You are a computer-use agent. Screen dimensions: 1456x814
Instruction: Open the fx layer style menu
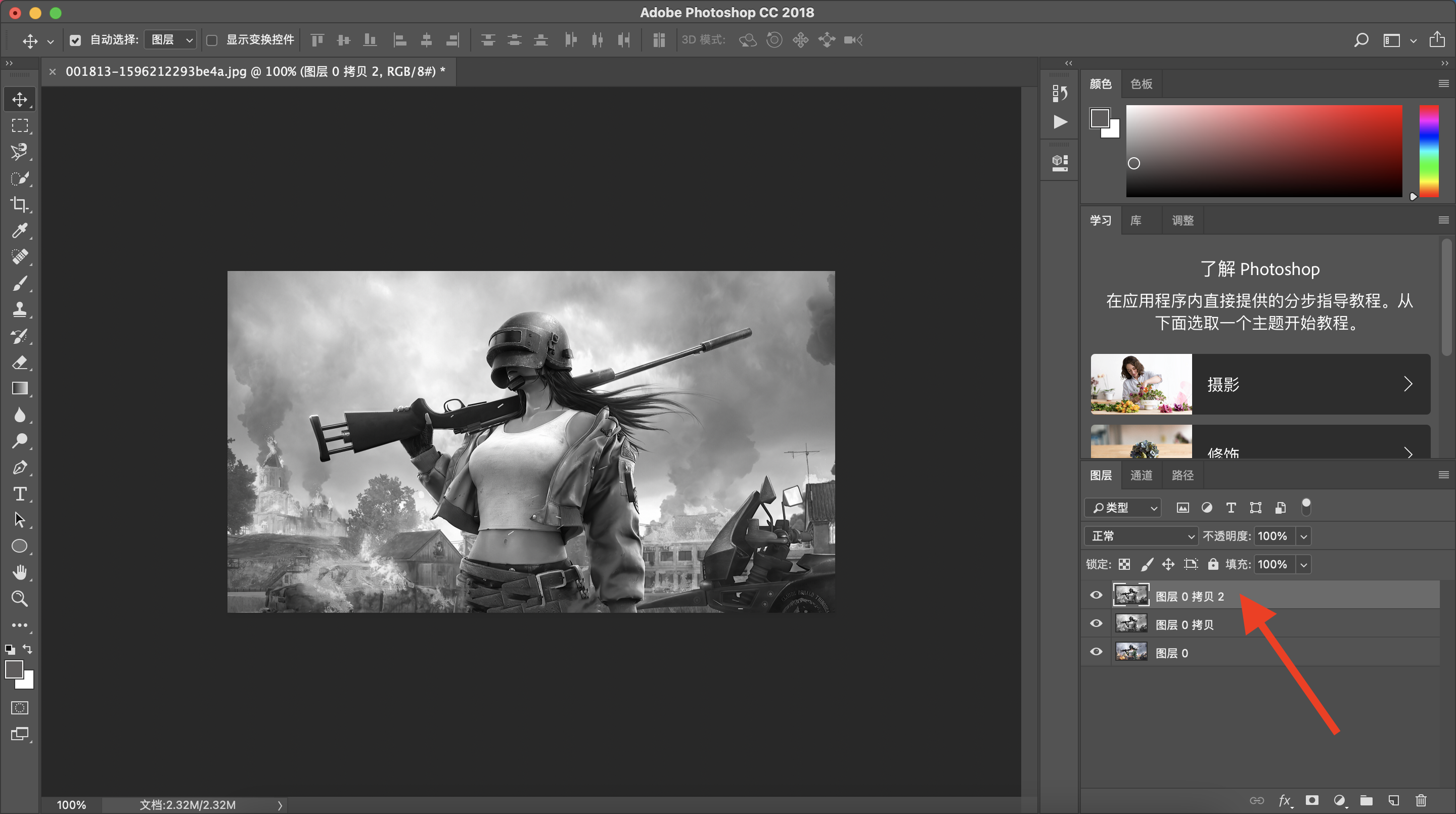tap(1285, 800)
